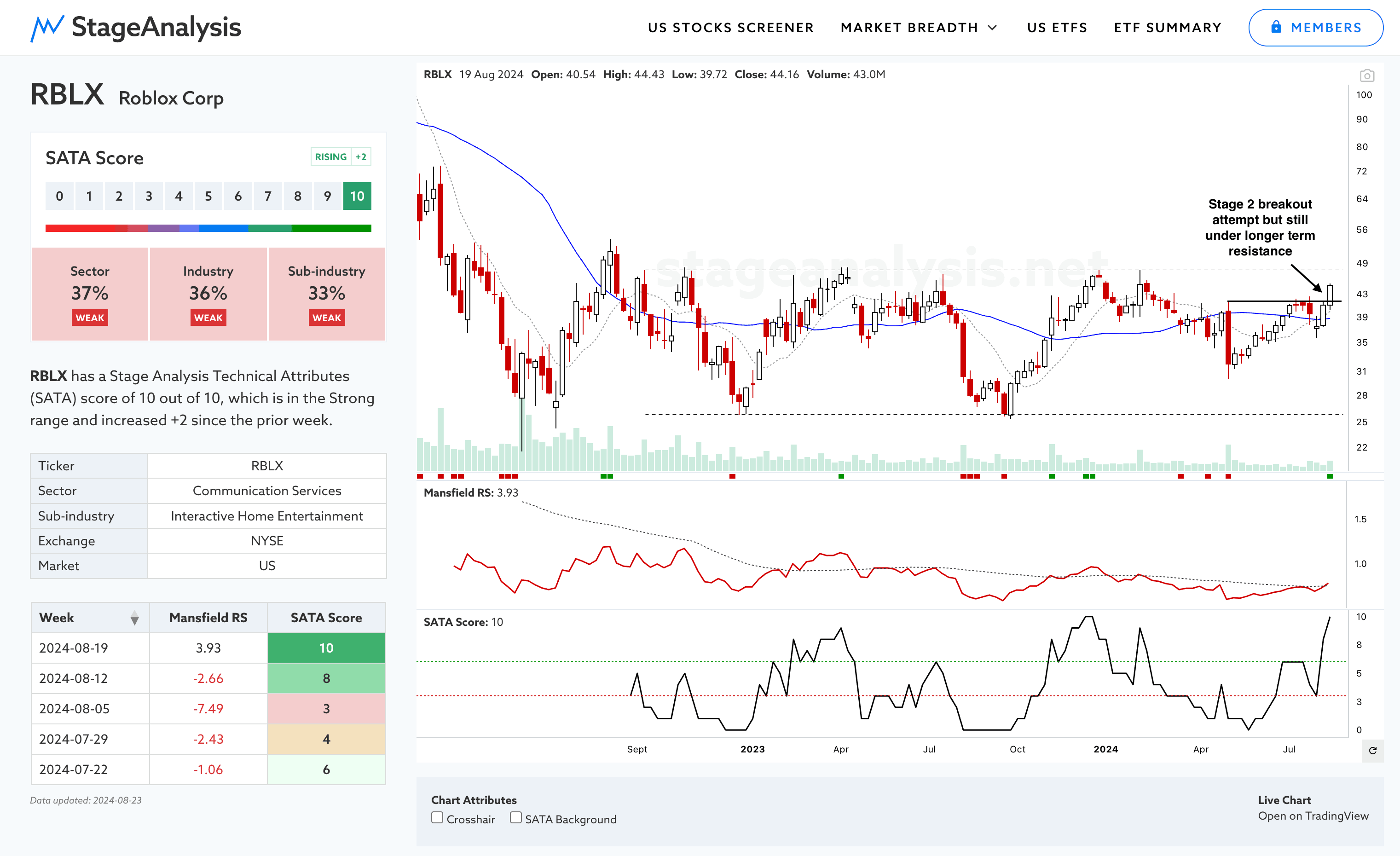Viewport: 1400px width, 856px height.
Task: Select the 2024-08-19 week row
Action: click(208, 648)
